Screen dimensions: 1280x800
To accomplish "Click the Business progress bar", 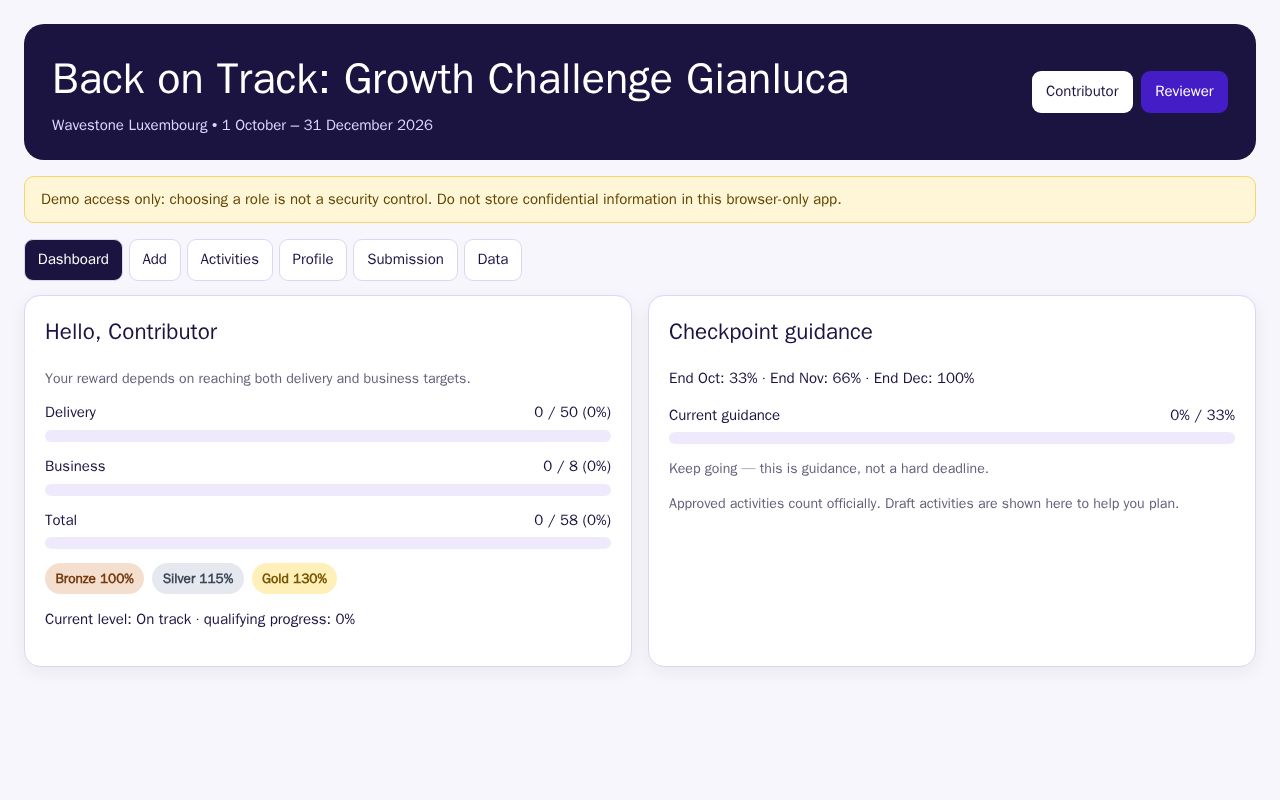I will coord(328,490).
